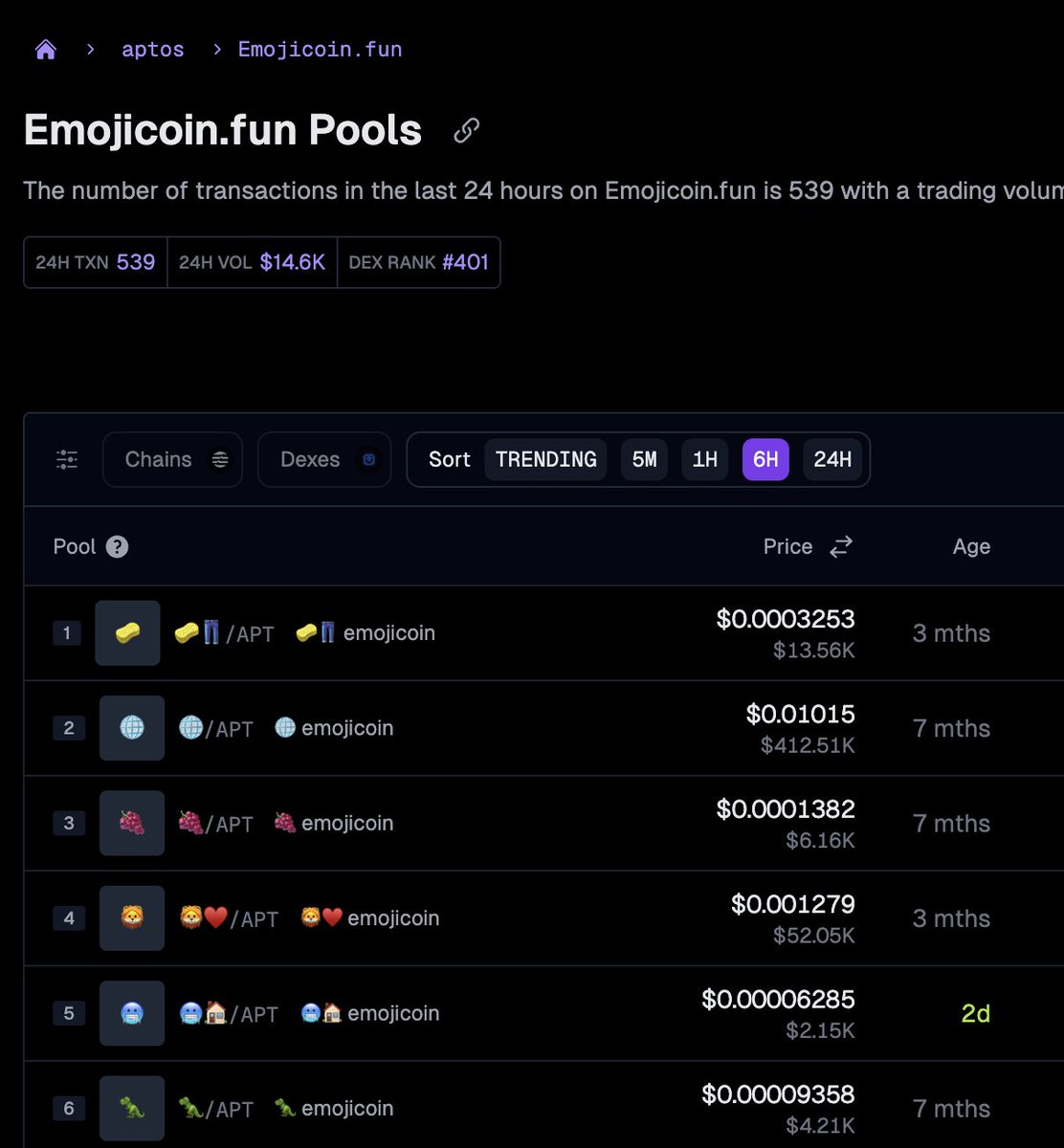Click the DEX RANK #401 stat badge
1064x1148 pixels.
point(419,261)
